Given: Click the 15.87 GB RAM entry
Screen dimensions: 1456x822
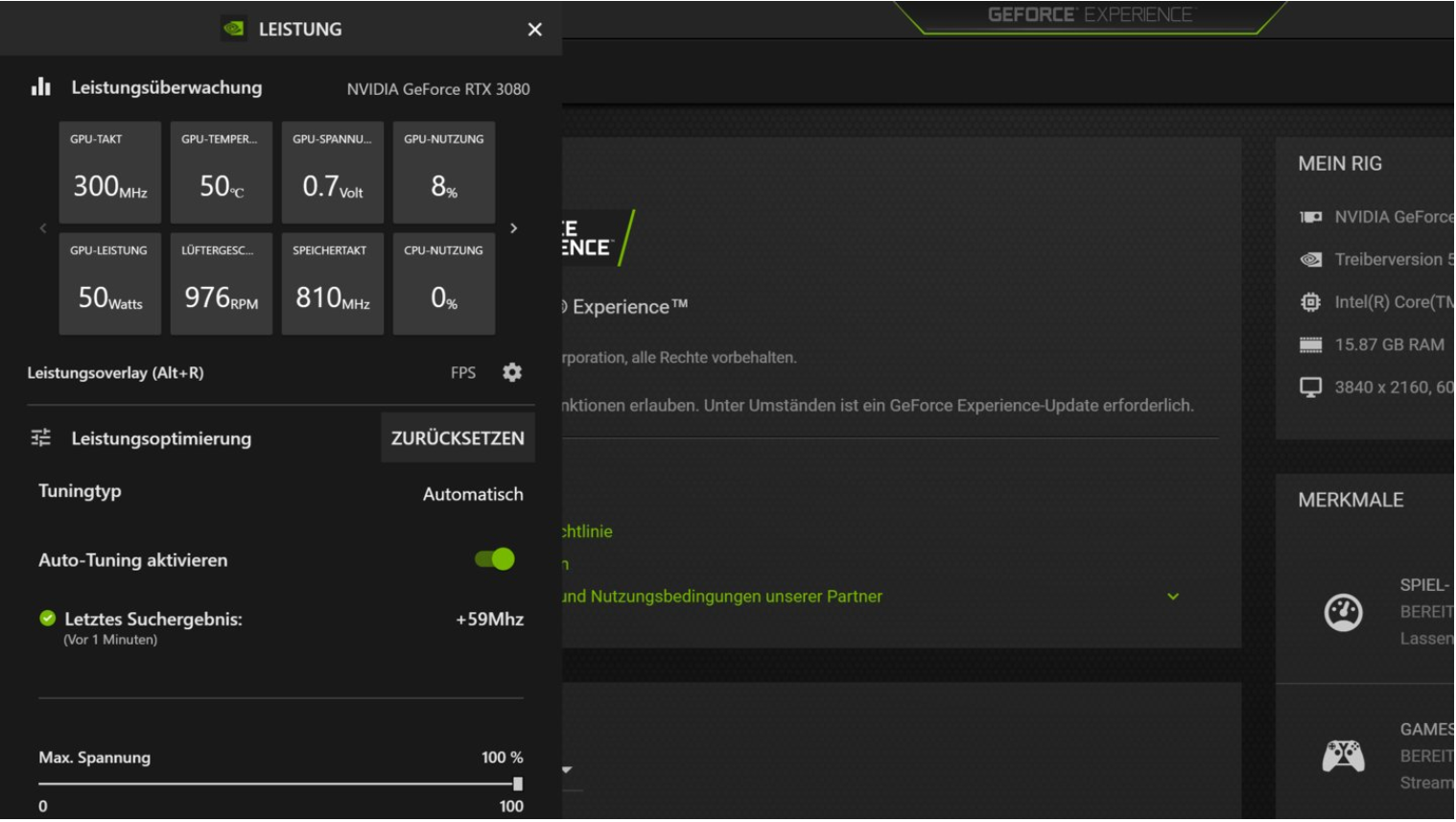Looking at the screenshot, I should (1390, 344).
